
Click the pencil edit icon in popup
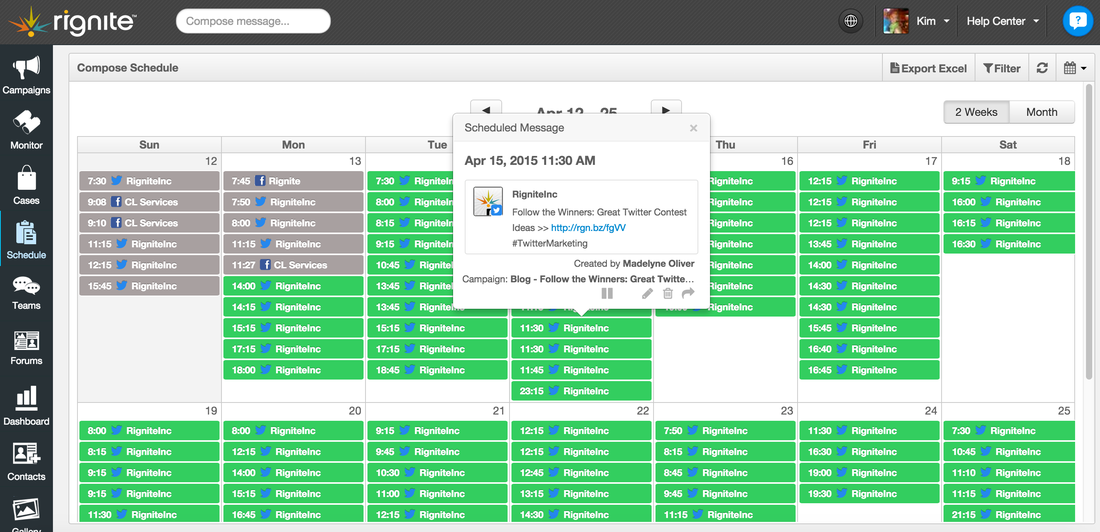click(647, 294)
